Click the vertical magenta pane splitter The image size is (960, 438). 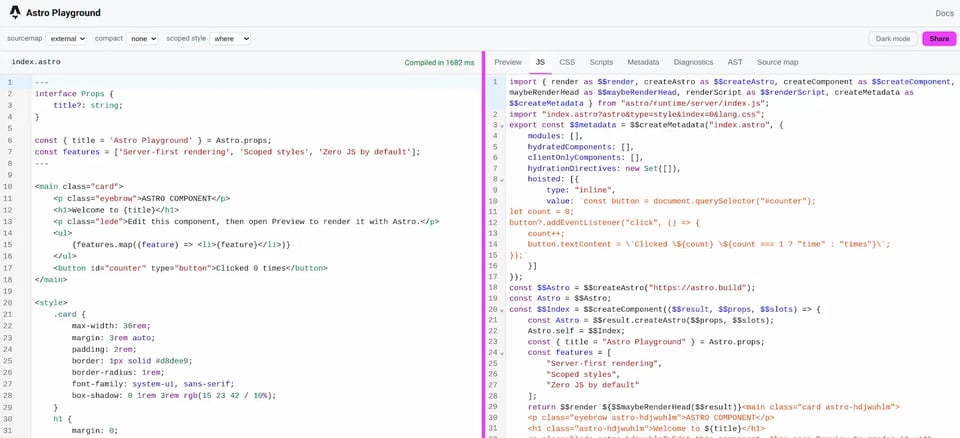(483, 245)
